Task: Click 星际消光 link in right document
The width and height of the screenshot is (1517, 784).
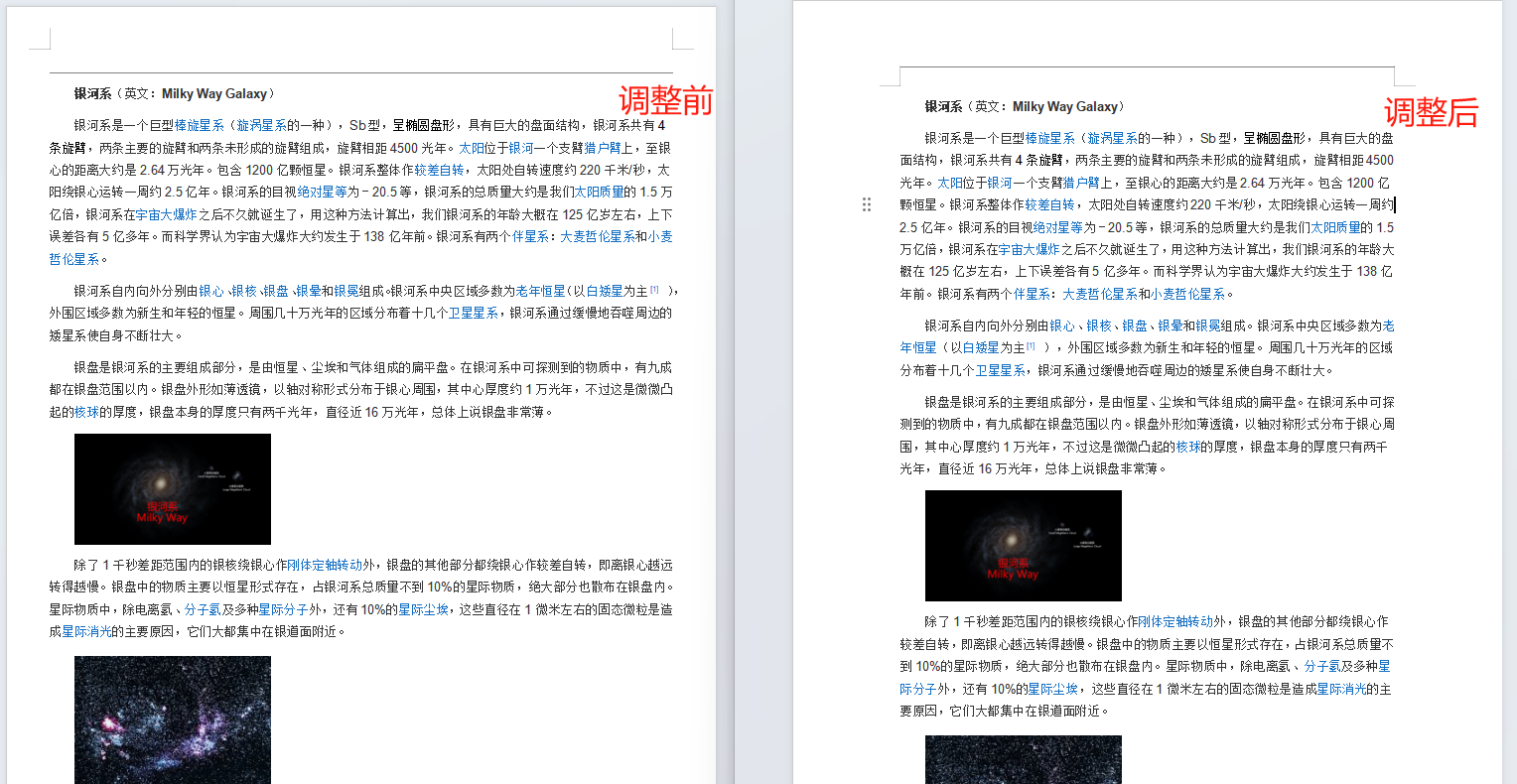Action: 1341,689
